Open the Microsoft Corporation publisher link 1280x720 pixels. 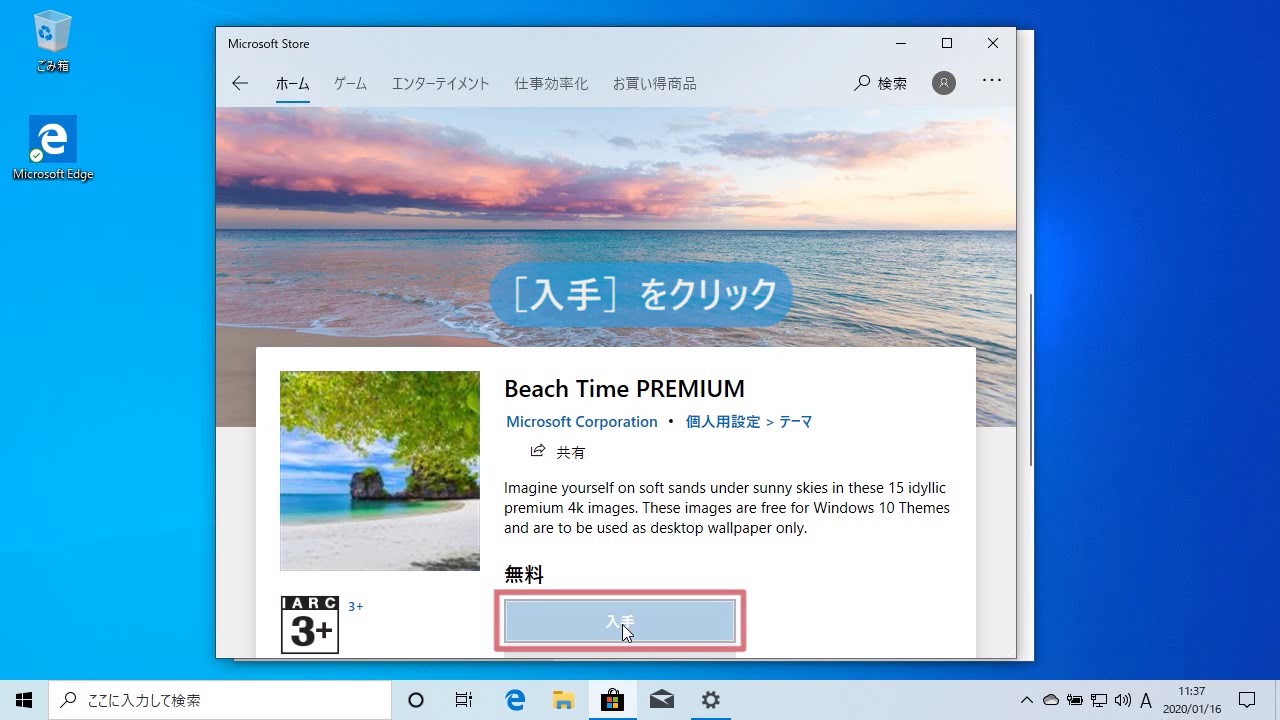coord(581,422)
